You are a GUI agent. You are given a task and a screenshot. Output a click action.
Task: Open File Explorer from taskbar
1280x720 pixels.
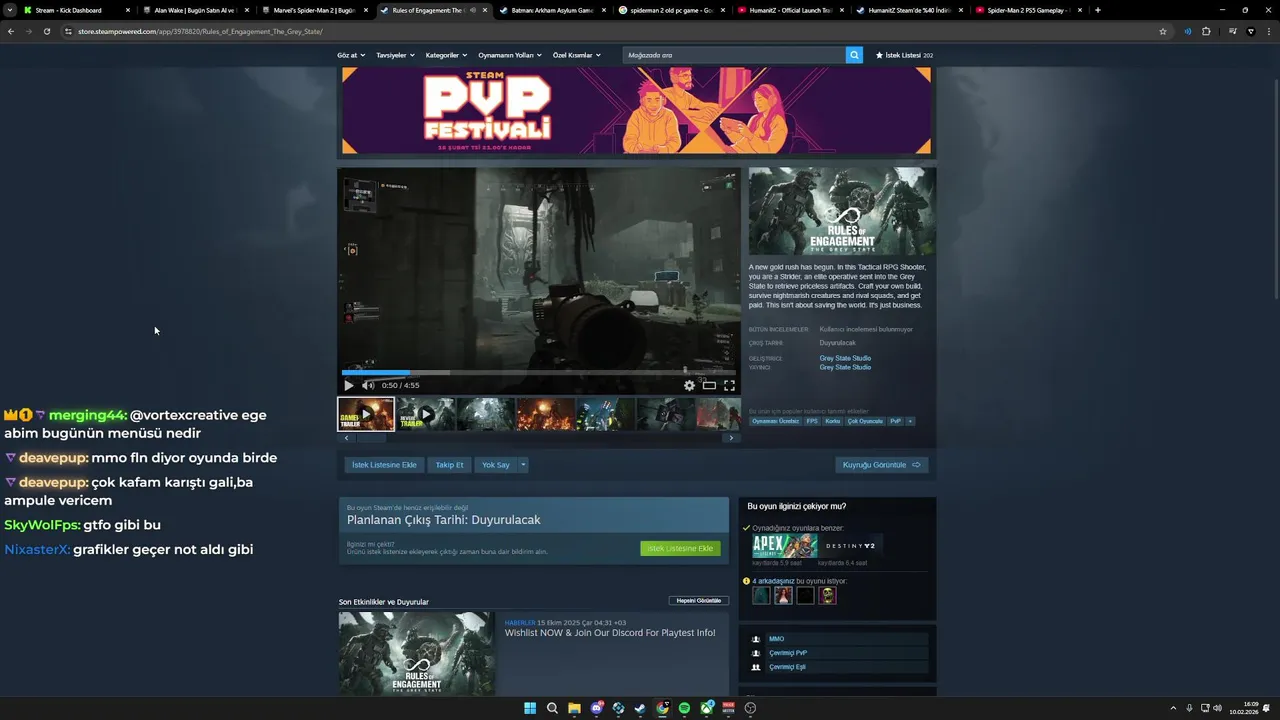574,708
